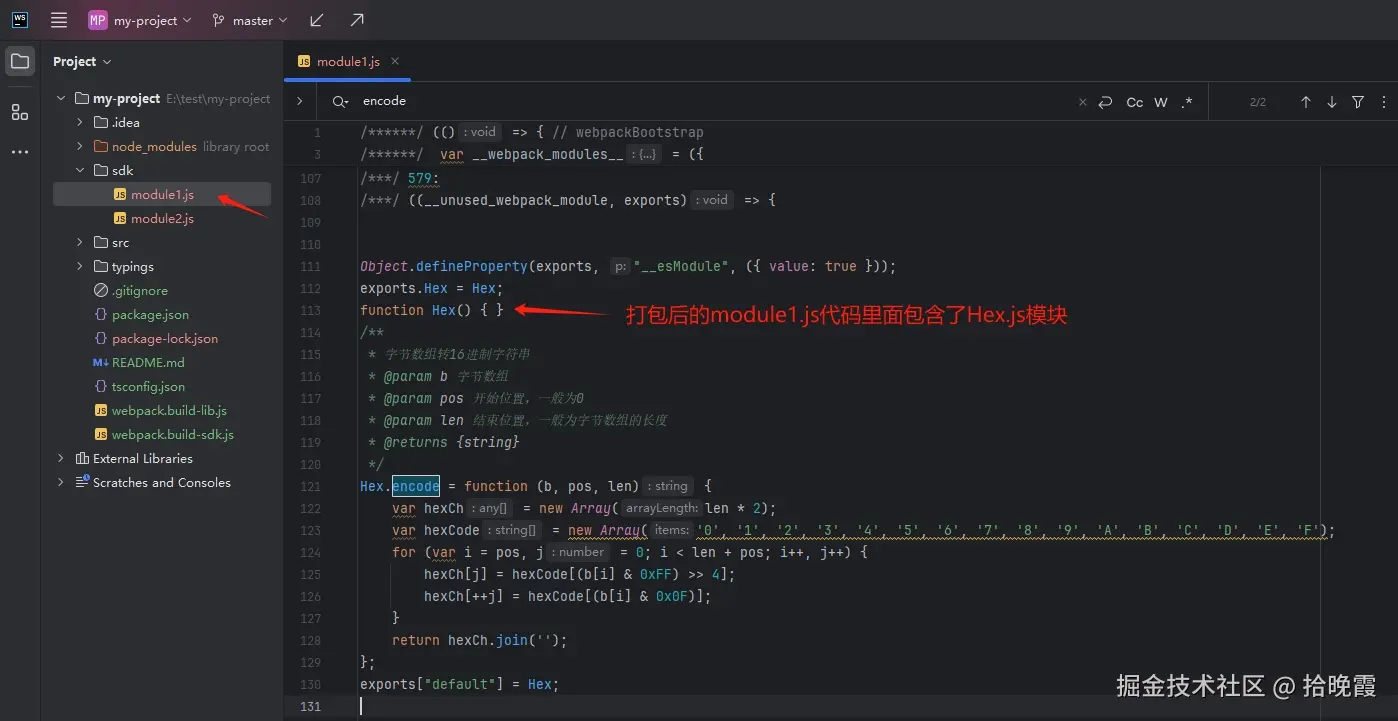This screenshot has width=1398, height=721.
Task: Click line number 113 in gutter
Action: click(310, 310)
